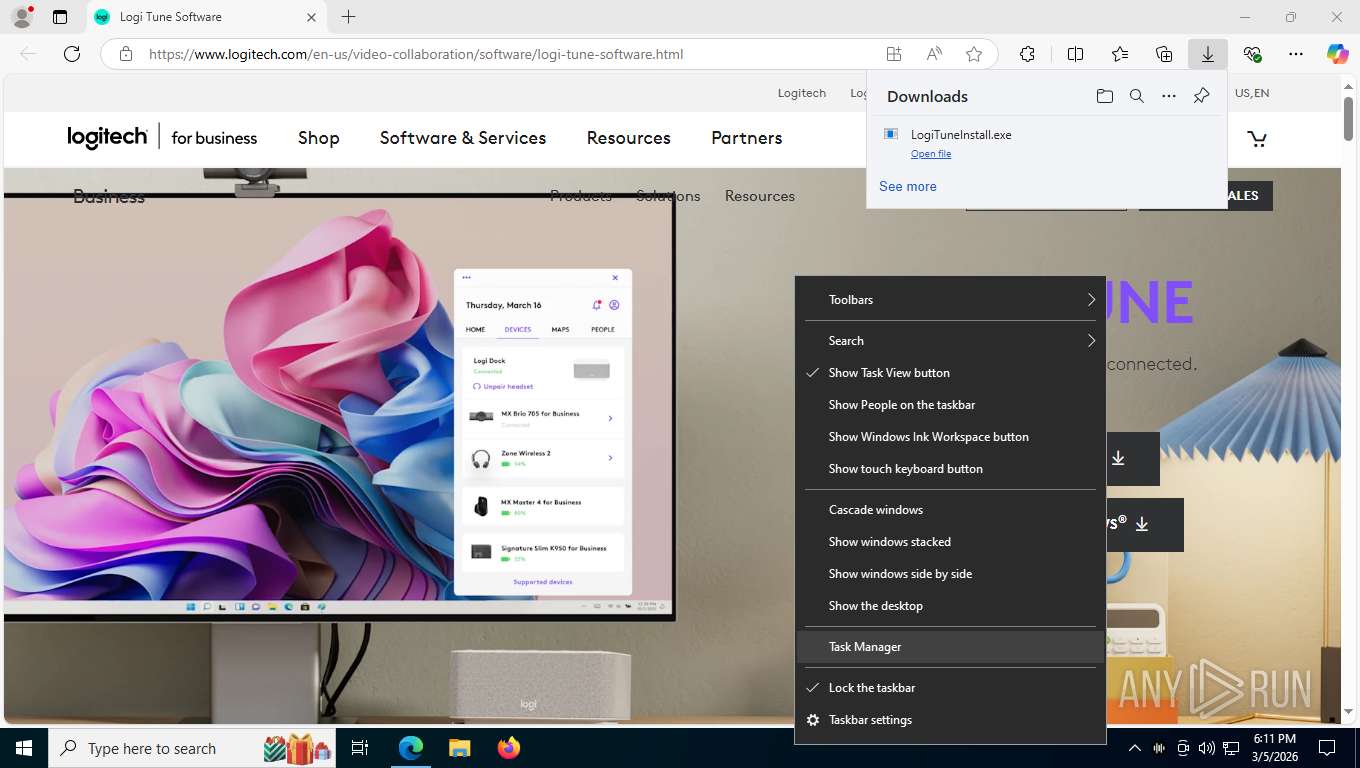Open browser Extensions icon
The height and width of the screenshot is (768, 1360).
coord(1027,54)
